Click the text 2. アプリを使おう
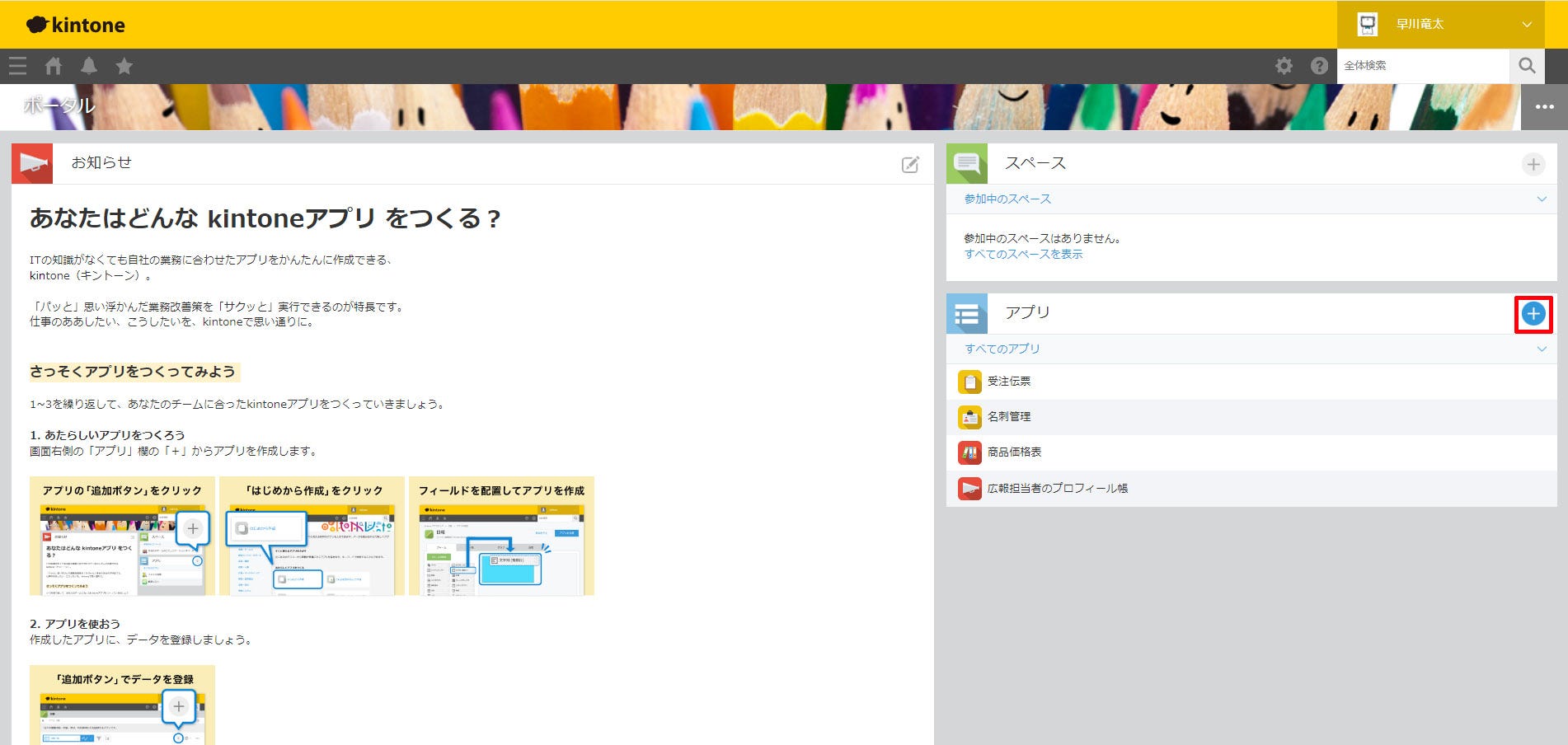The height and width of the screenshot is (745, 1568). pos(75,624)
